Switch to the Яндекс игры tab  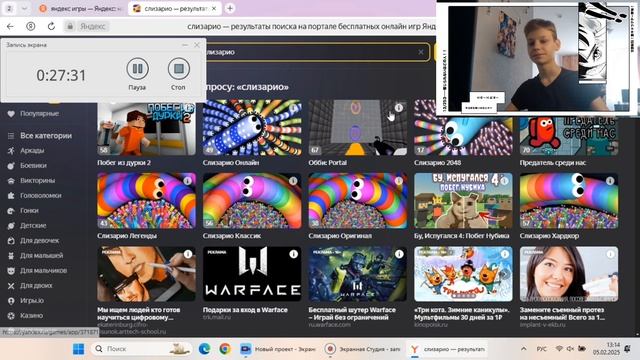point(81,8)
